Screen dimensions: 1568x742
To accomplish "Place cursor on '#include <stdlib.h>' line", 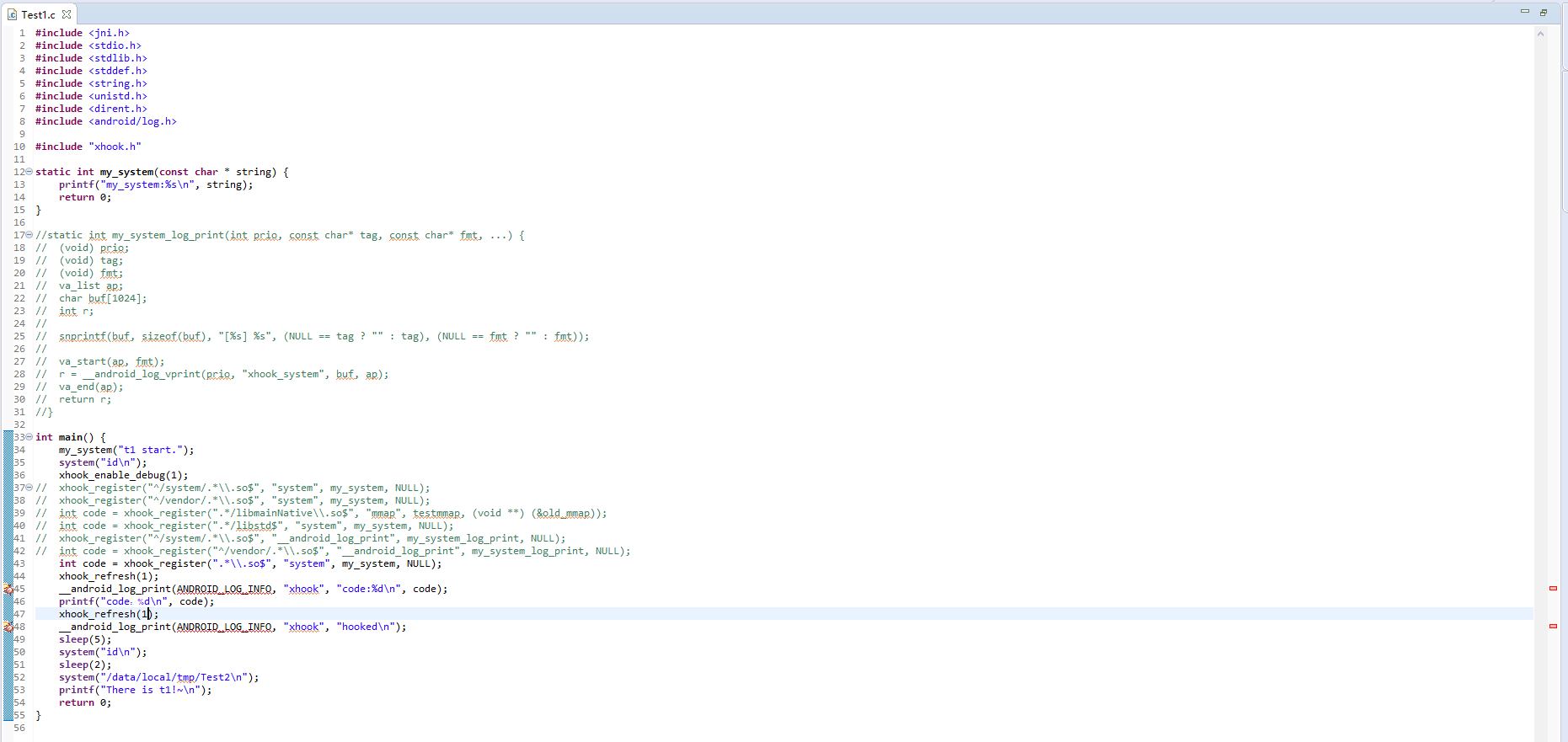I will [91, 58].
